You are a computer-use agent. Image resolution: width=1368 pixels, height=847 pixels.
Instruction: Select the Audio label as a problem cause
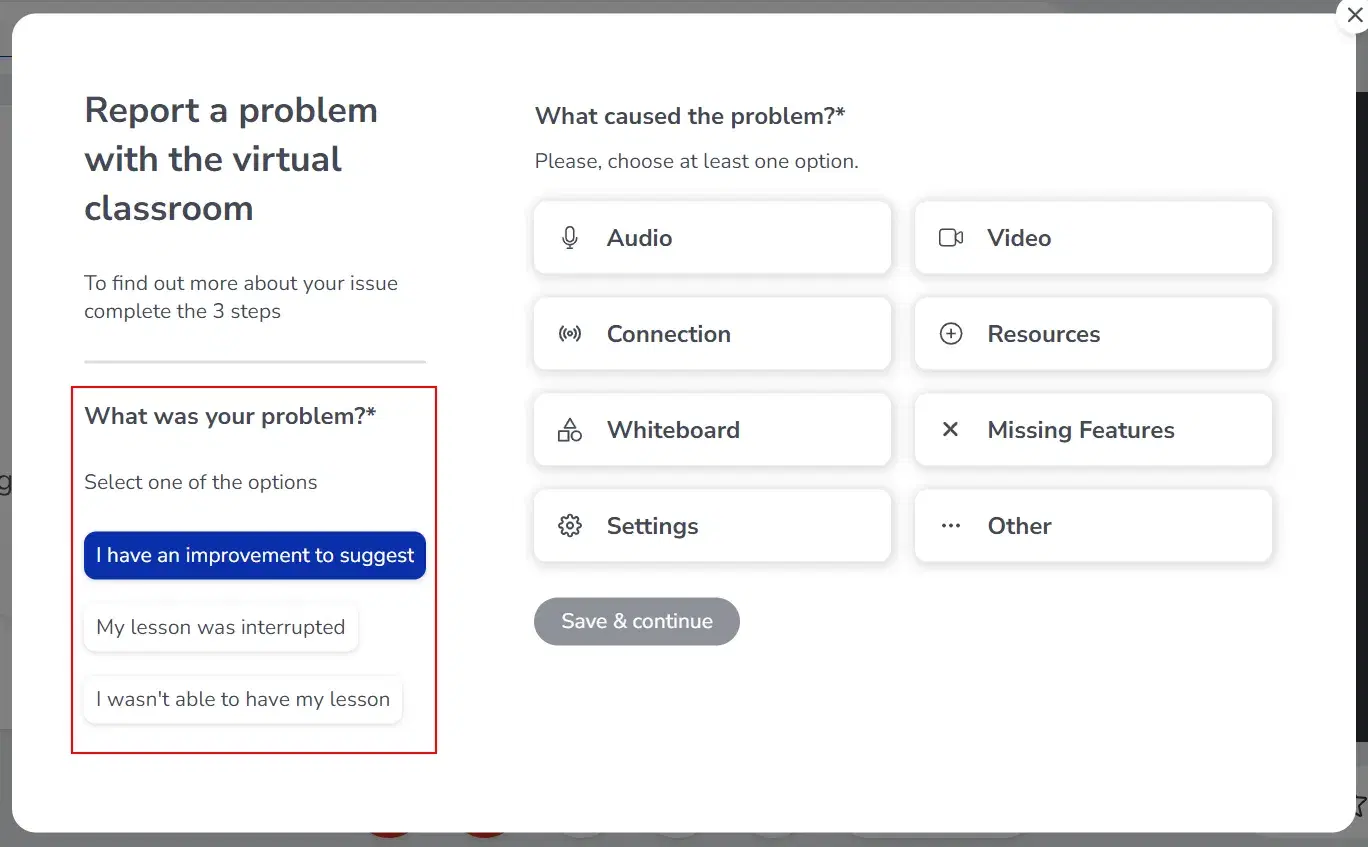coord(639,238)
